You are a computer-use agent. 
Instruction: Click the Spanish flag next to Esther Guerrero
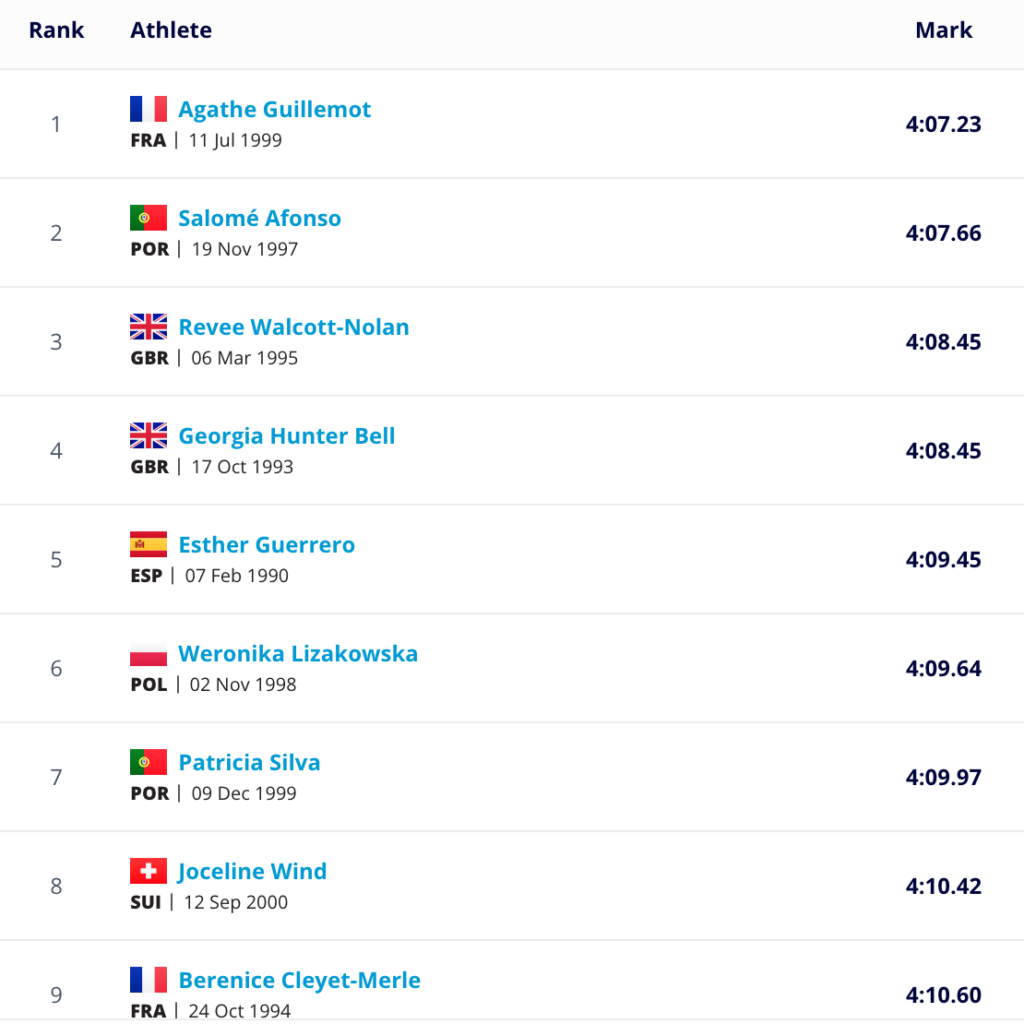pyautogui.click(x=148, y=545)
